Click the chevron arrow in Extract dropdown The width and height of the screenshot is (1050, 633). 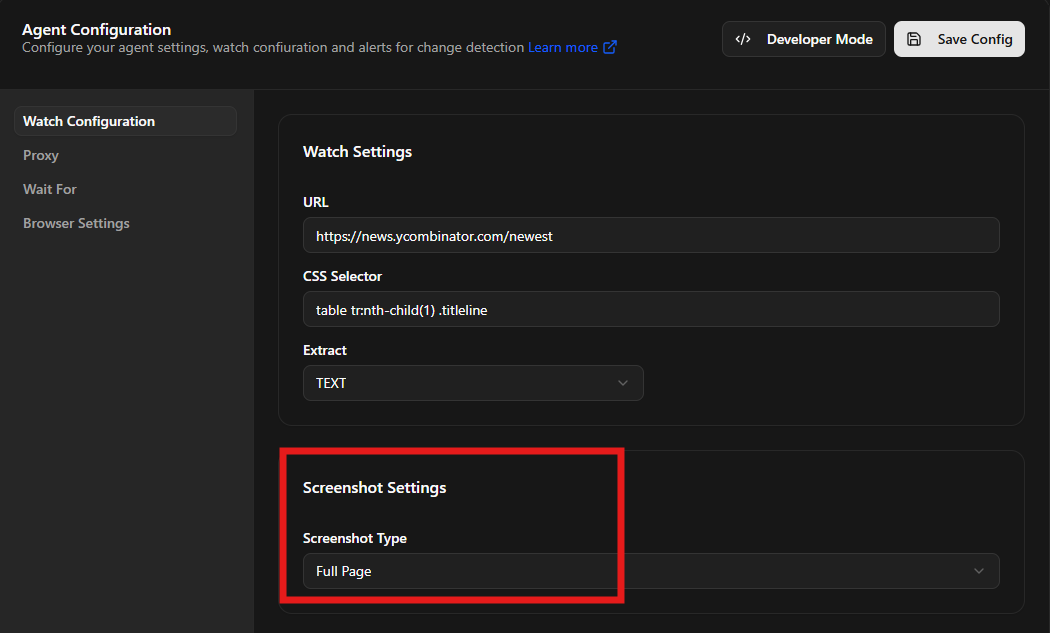pyautogui.click(x=623, y=383)
